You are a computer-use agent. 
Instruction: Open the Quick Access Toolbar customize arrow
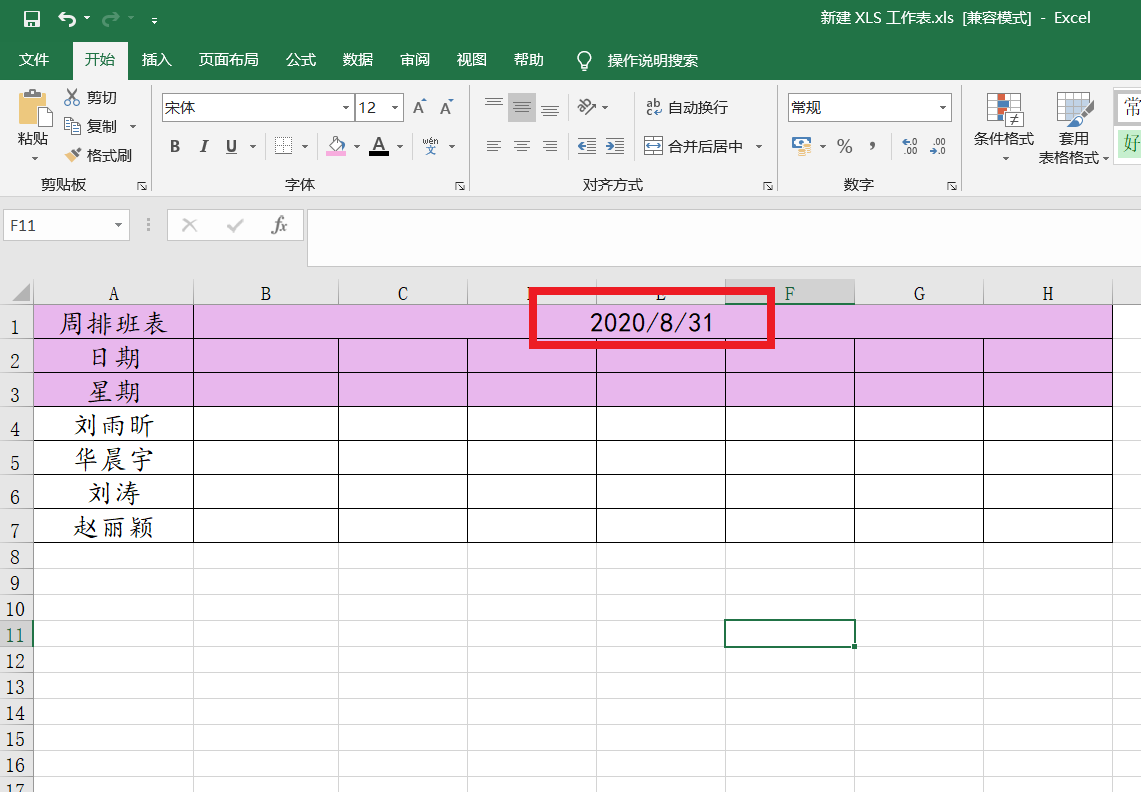click(x=154, y=20)
